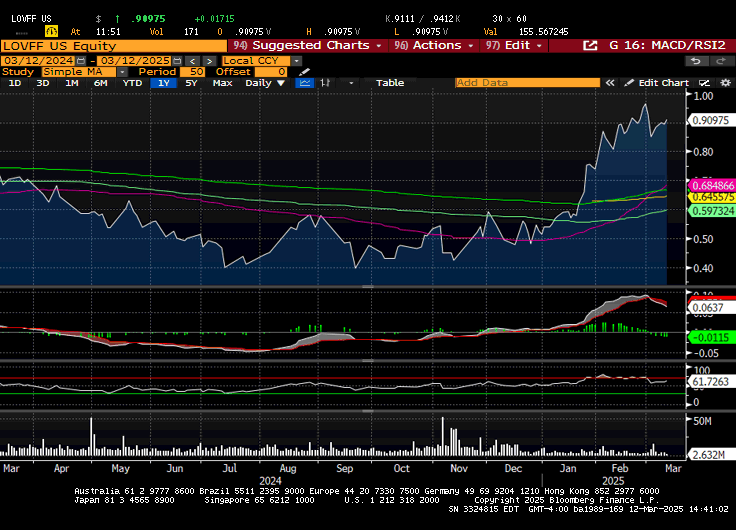Viewport: 736px width, 530px height.
Task: Click the price/MACD pane divider handle
Action: click(368, 287)
